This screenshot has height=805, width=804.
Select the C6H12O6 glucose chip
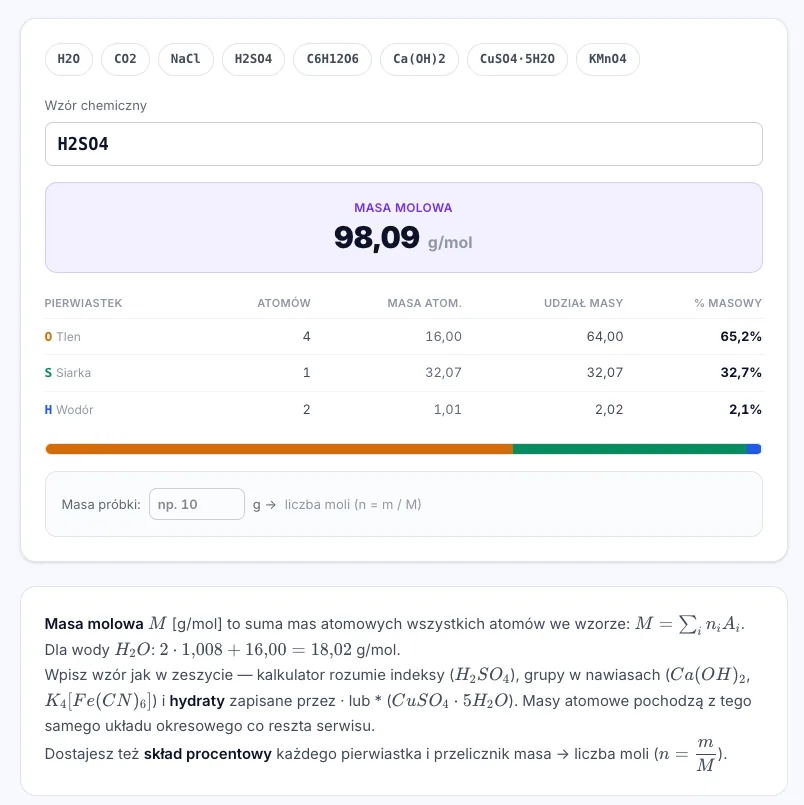[x=332, y=59]
